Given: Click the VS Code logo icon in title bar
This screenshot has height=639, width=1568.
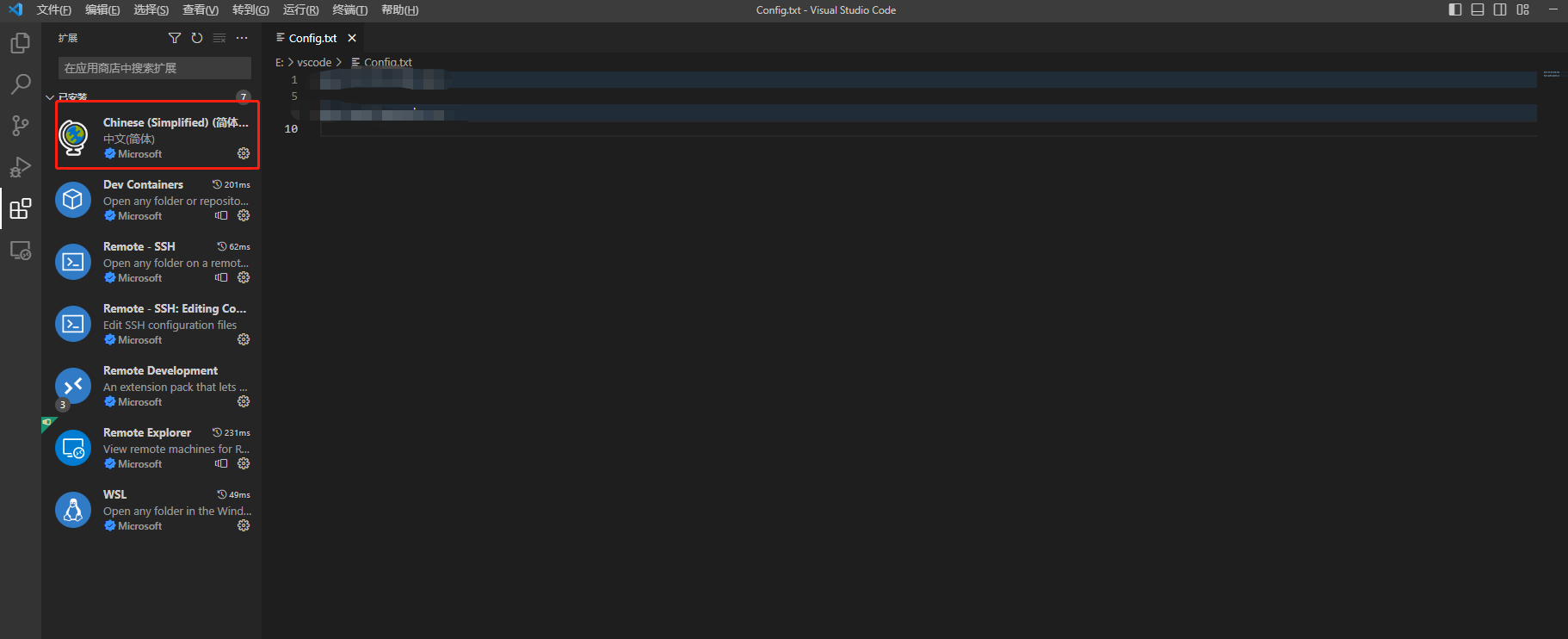Looking at the screenshot, I should pos(15,9).
